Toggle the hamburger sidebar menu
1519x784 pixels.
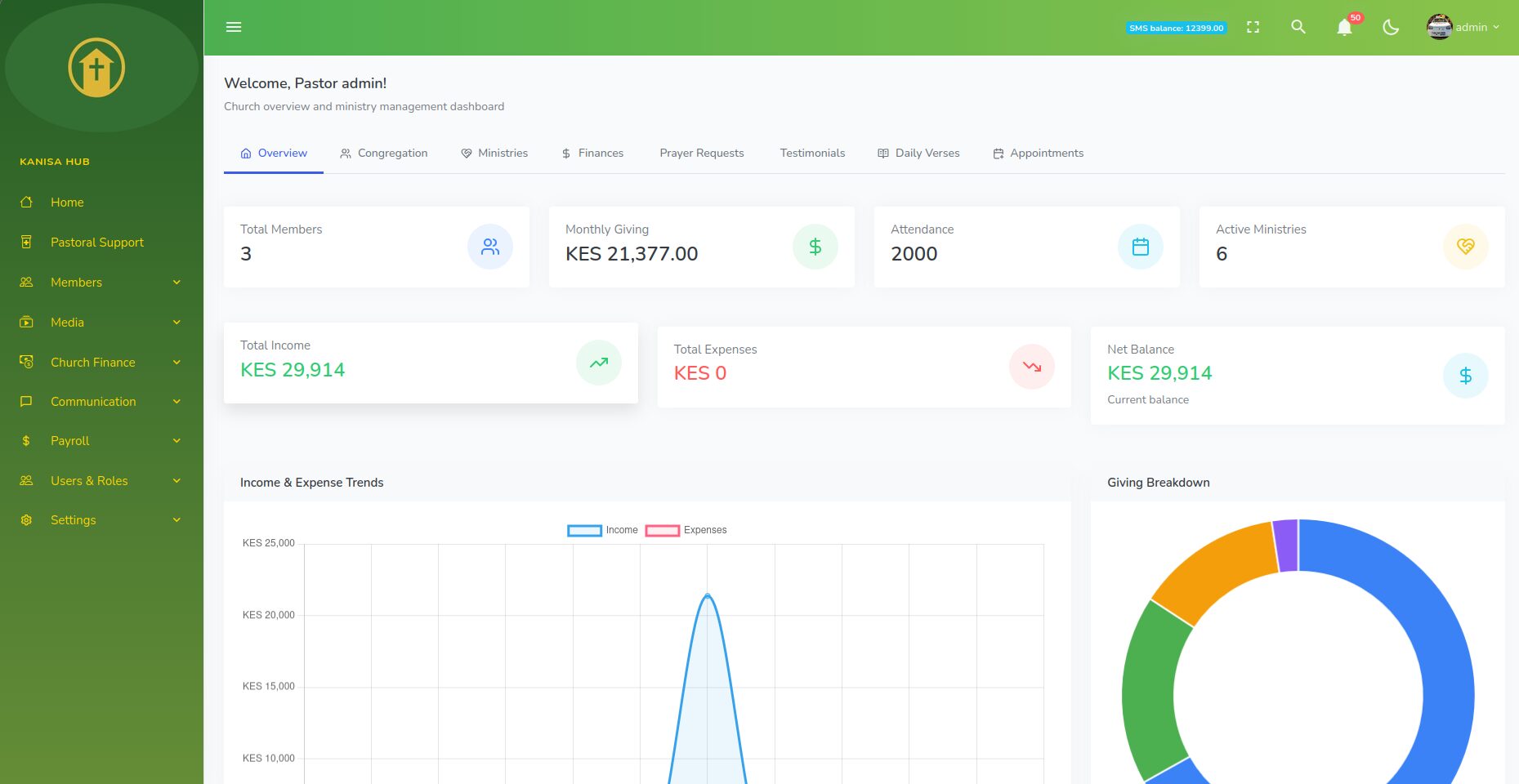click(x=234, y=27)
